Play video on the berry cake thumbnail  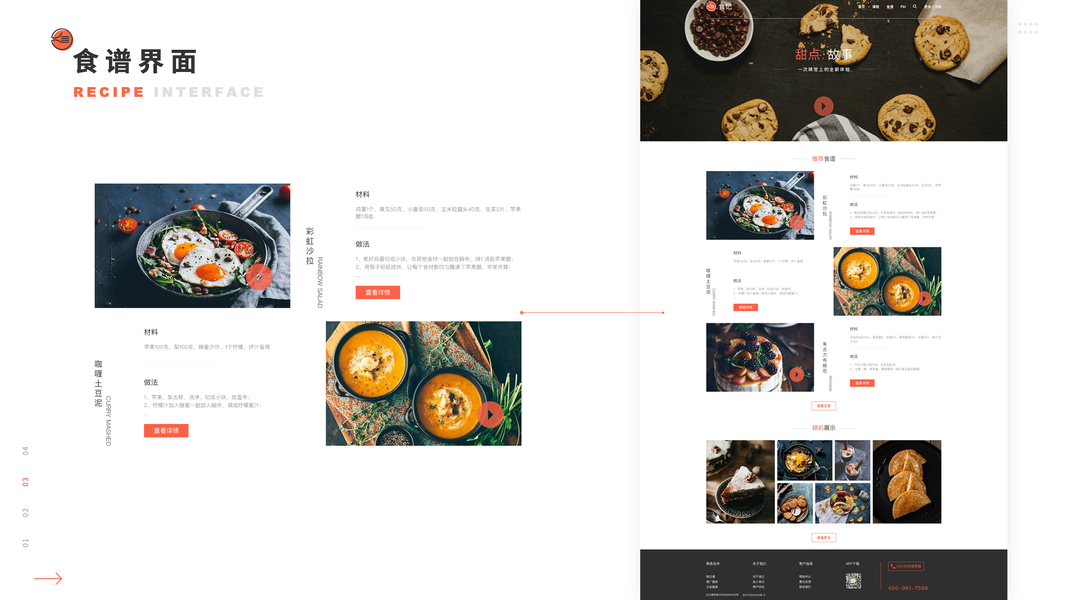(x=797, y=374)
